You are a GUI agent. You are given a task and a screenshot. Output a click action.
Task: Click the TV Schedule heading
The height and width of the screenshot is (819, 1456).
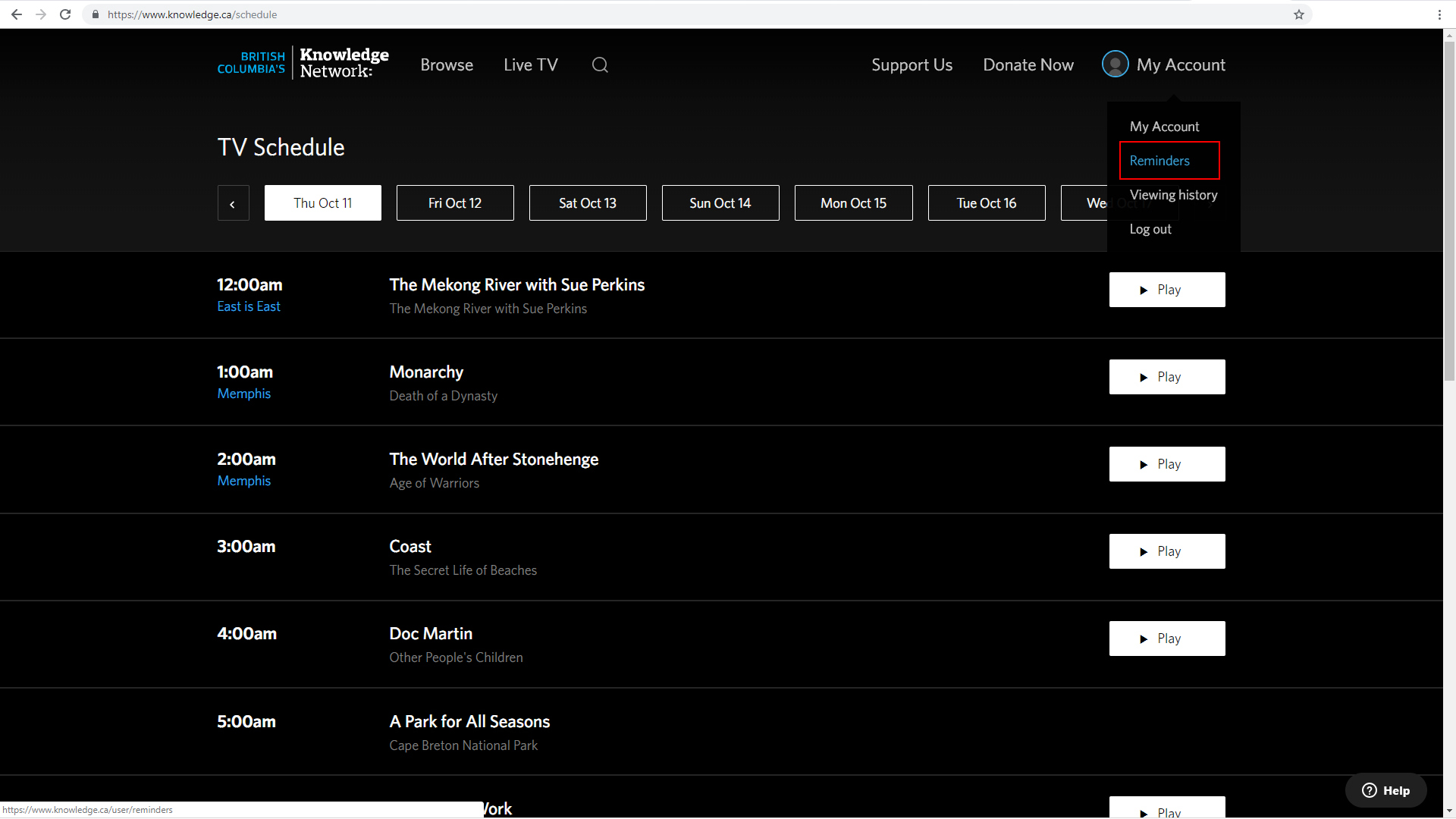[x=281, y=147]
